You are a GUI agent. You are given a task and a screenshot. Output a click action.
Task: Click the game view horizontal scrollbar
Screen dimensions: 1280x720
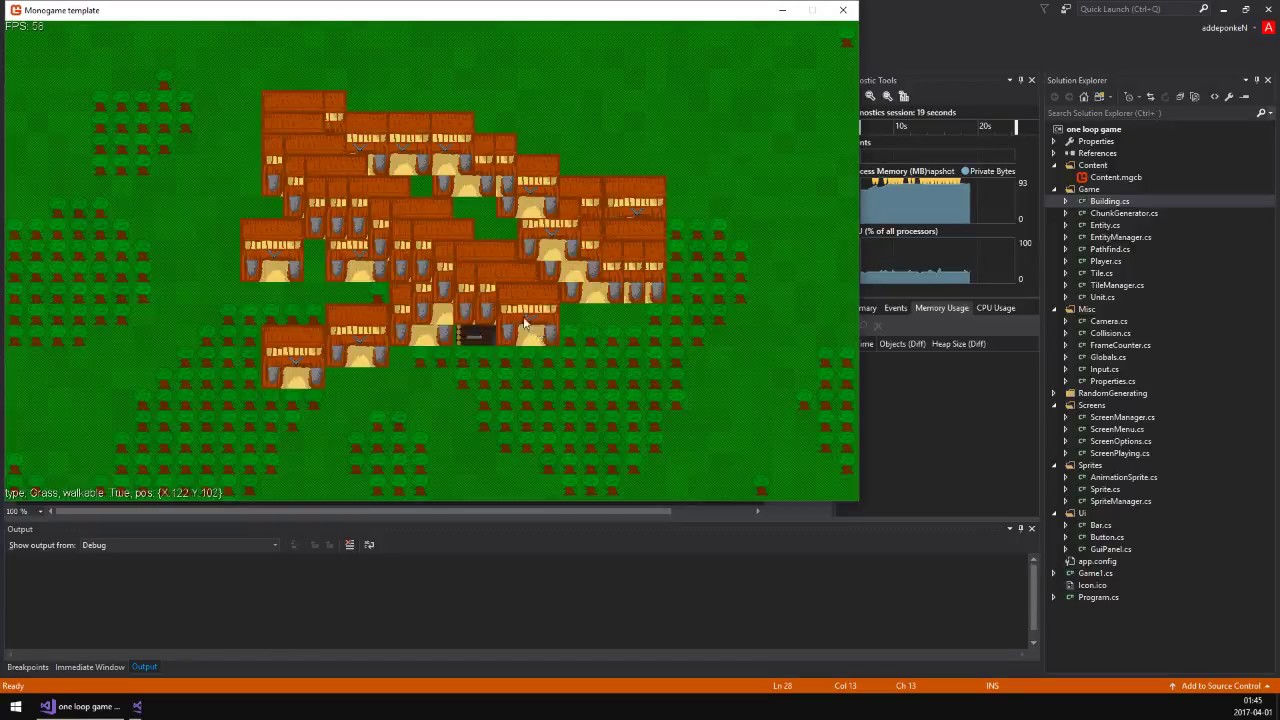pos(363,511)
